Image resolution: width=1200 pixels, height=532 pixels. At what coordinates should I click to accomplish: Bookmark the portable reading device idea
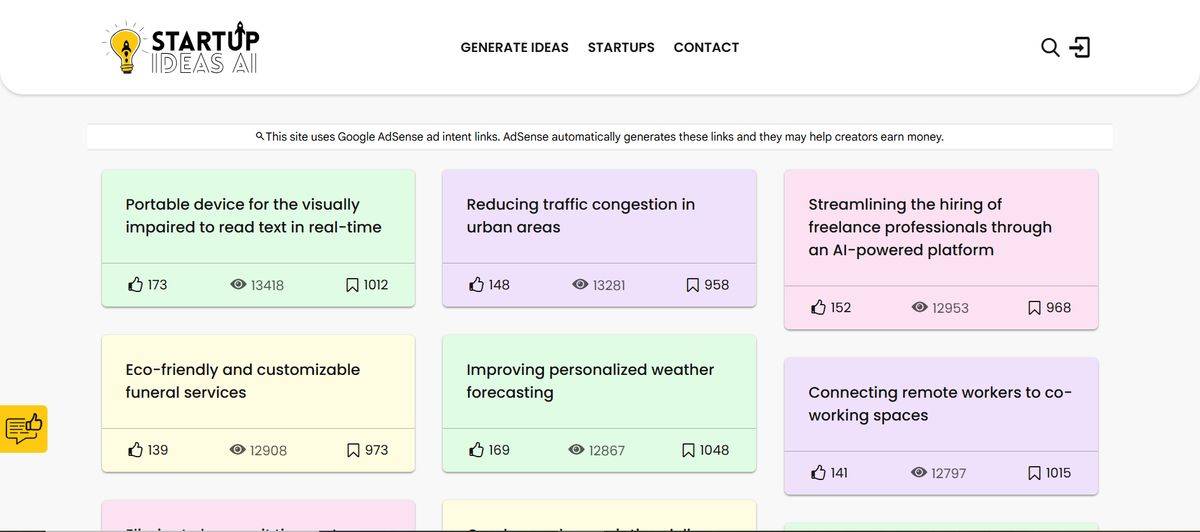coord(352,285)
